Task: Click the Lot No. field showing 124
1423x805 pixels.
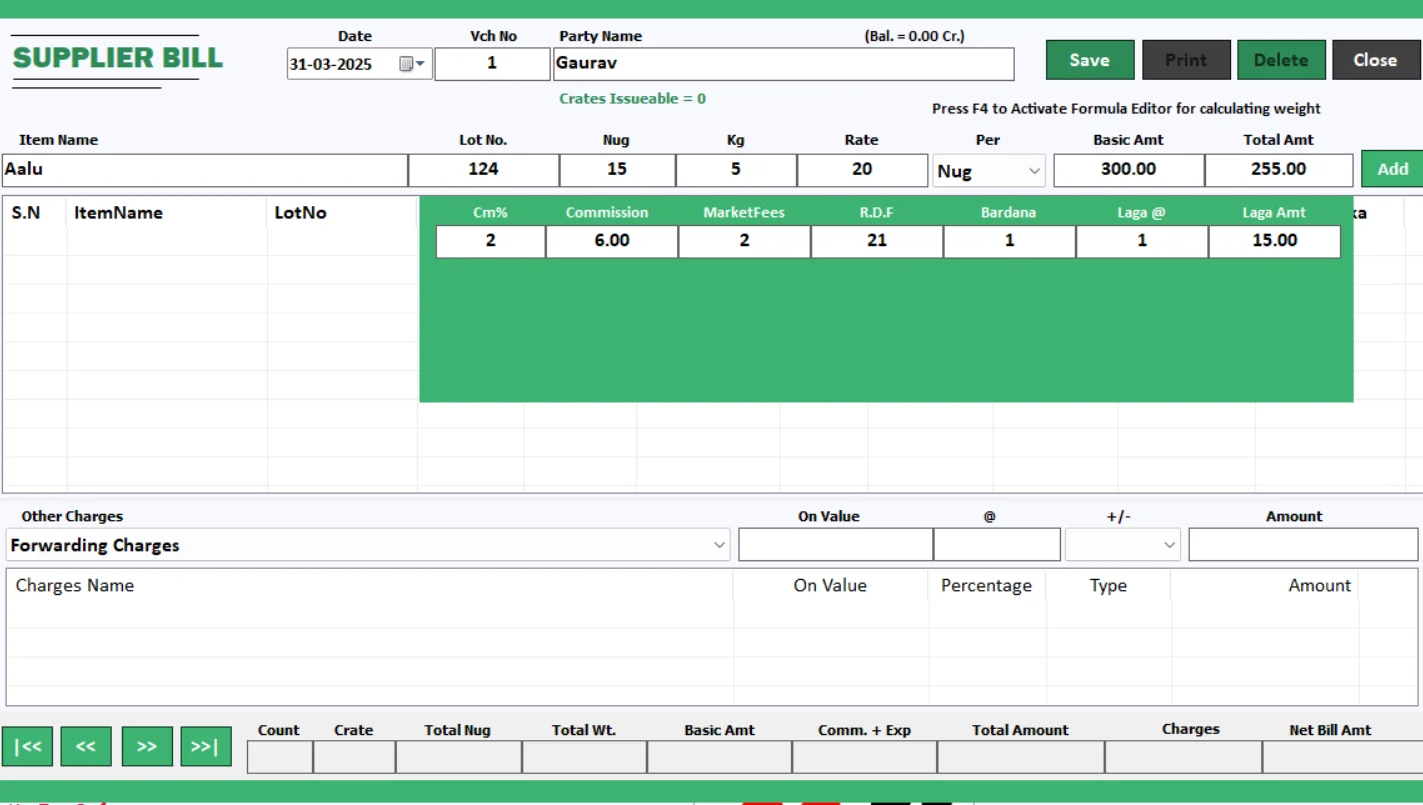Action: point(484,170)
